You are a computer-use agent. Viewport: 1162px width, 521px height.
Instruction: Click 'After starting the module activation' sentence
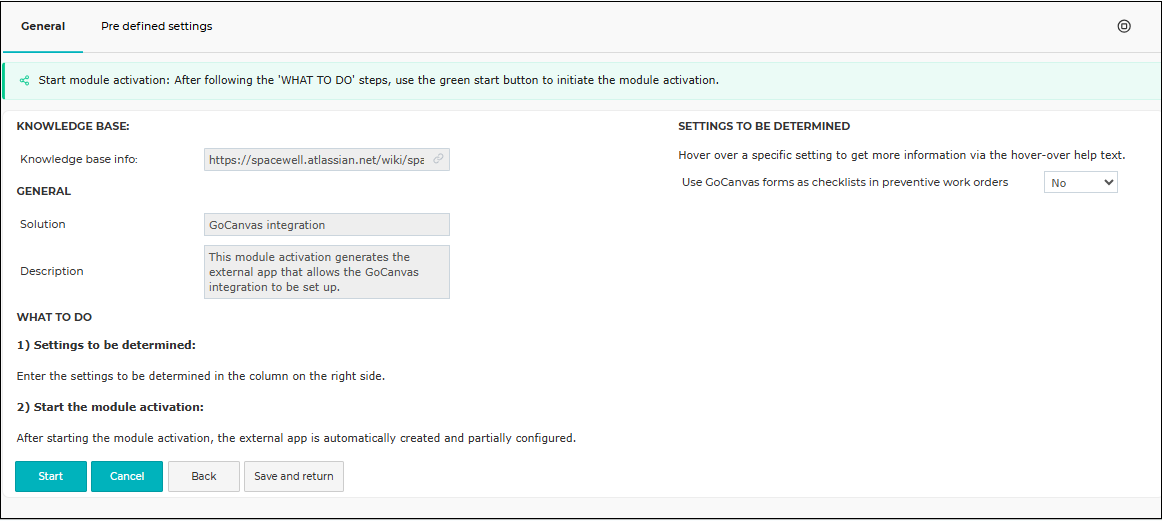296,438
